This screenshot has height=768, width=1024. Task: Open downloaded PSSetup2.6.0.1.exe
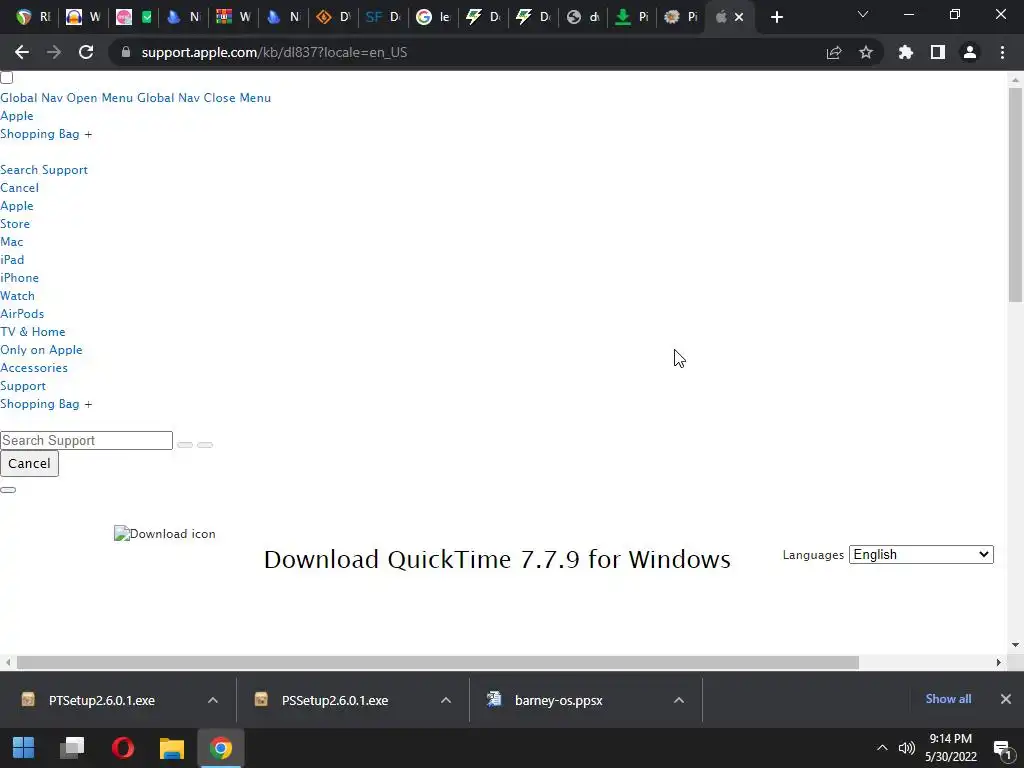click(x=334, y=701)
